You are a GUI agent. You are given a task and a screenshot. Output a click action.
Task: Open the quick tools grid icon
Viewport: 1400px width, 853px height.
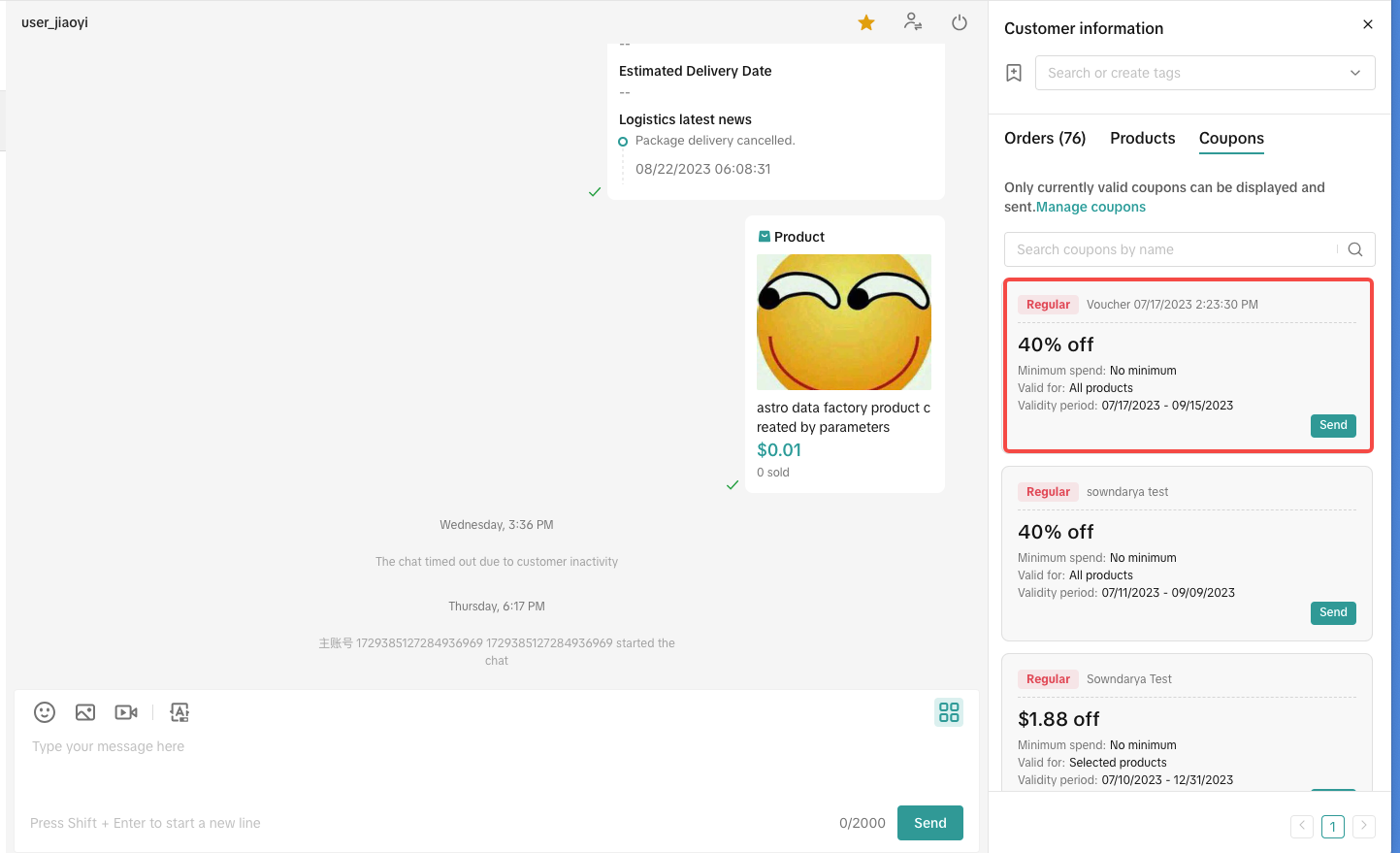tap(949, 712)
